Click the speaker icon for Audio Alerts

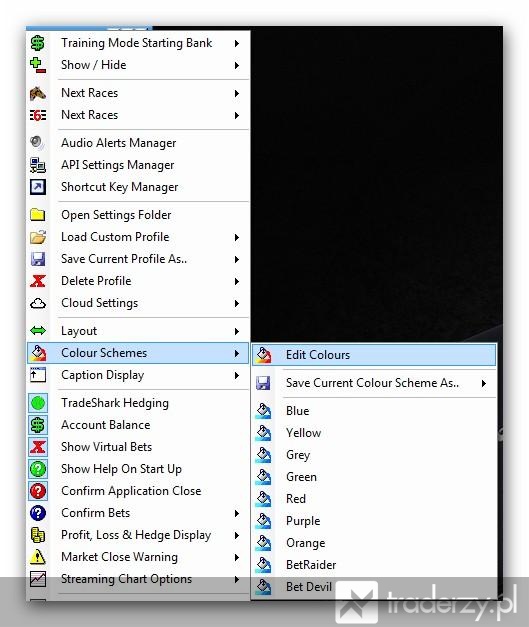click(38, 143)
